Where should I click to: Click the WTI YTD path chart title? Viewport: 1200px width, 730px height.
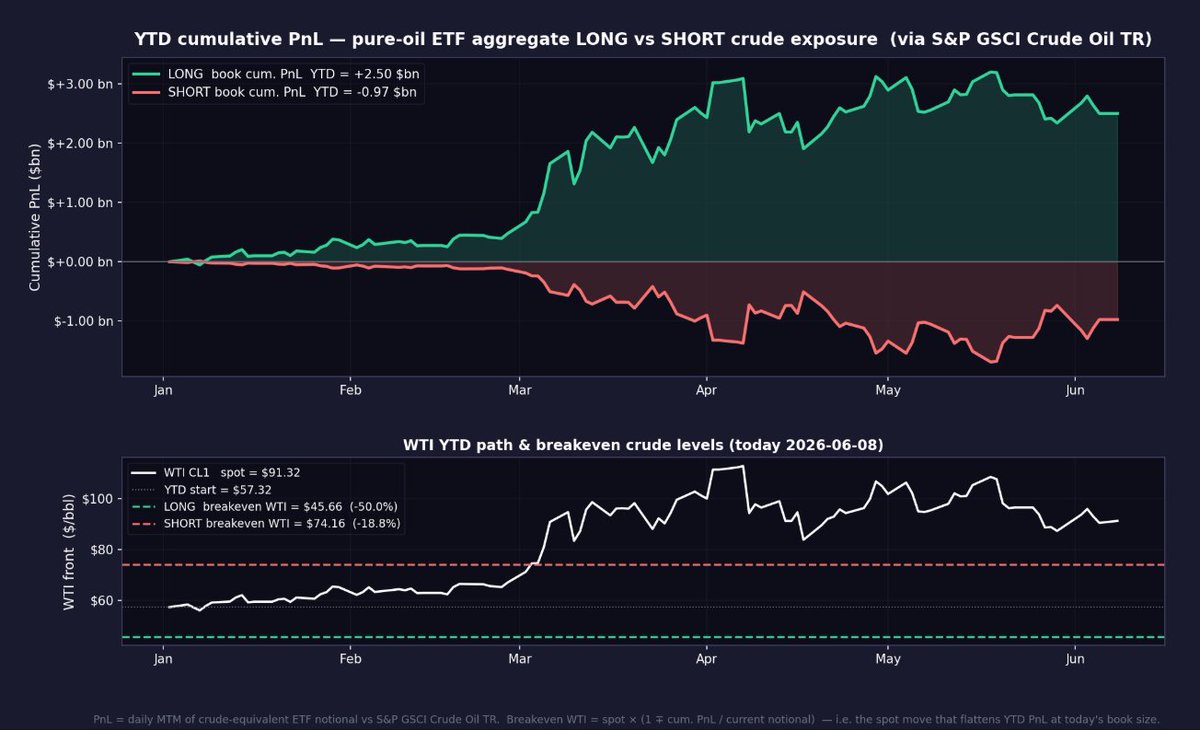[643, 444]
